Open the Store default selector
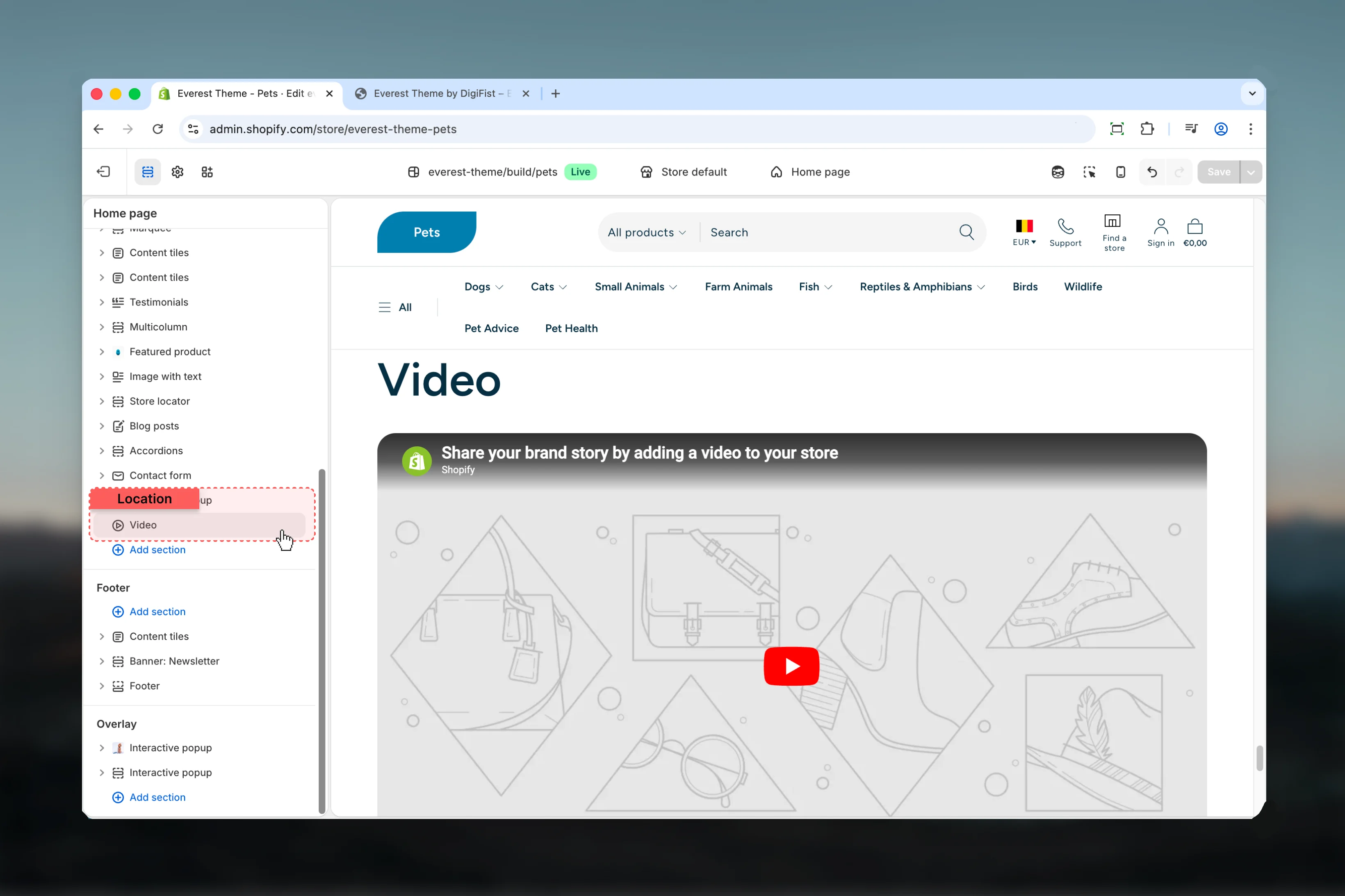1345x896 pixels. point(683,172)
